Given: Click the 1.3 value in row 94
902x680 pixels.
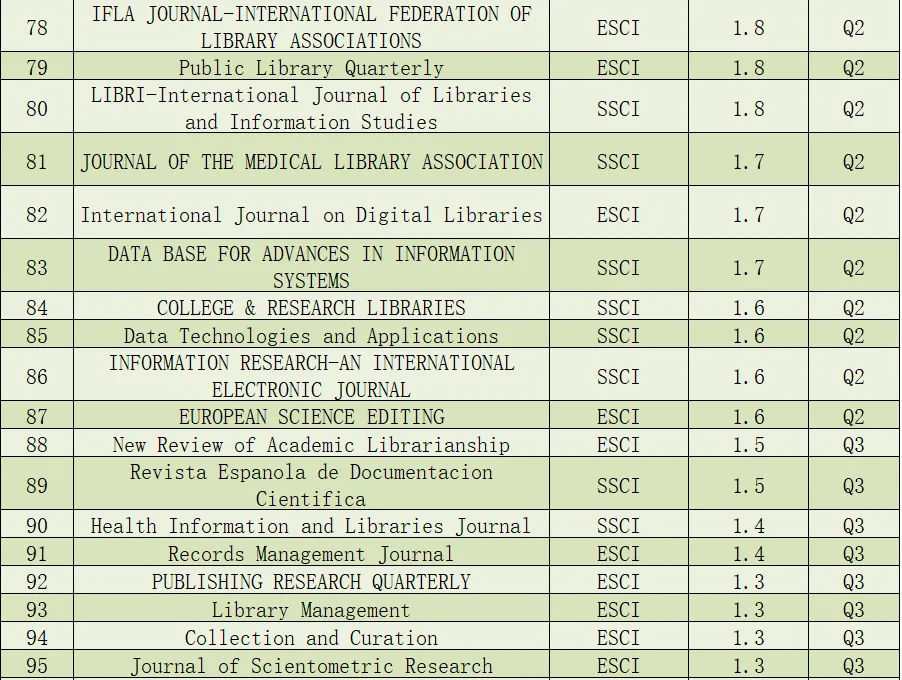Looking at the screenshot, I should 748,638.
